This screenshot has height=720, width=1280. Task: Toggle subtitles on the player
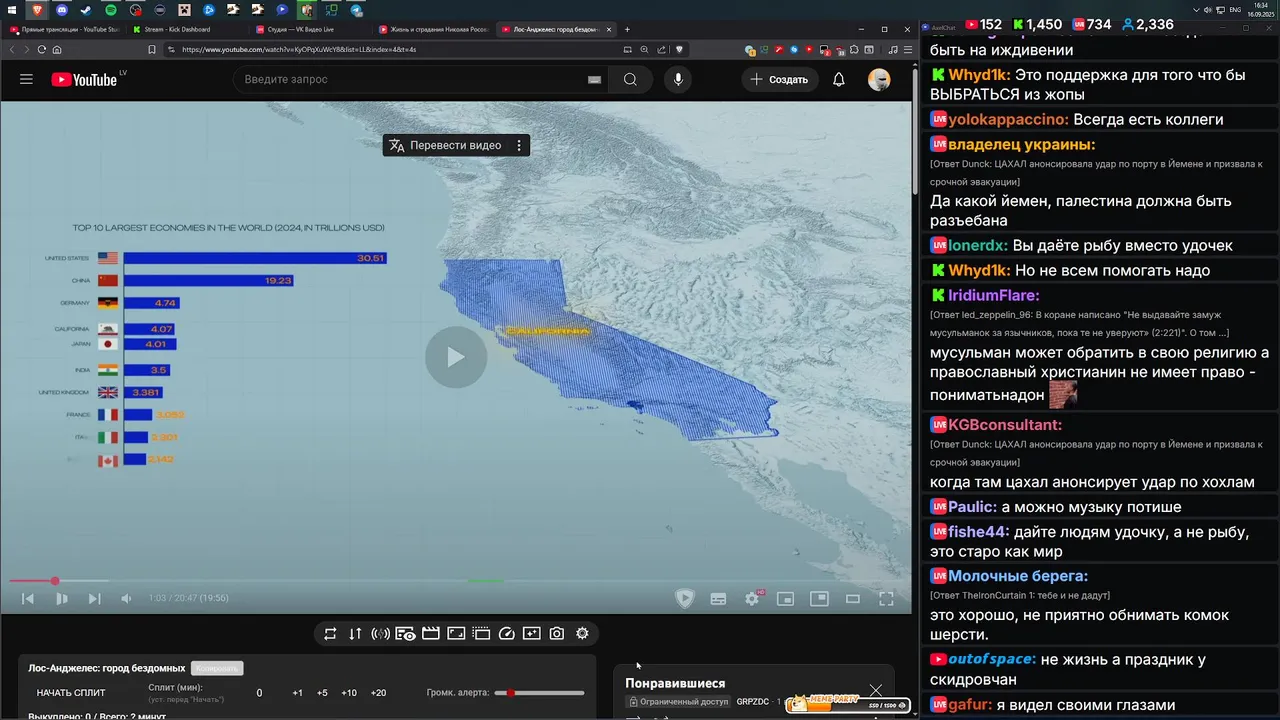click(718, 599)
